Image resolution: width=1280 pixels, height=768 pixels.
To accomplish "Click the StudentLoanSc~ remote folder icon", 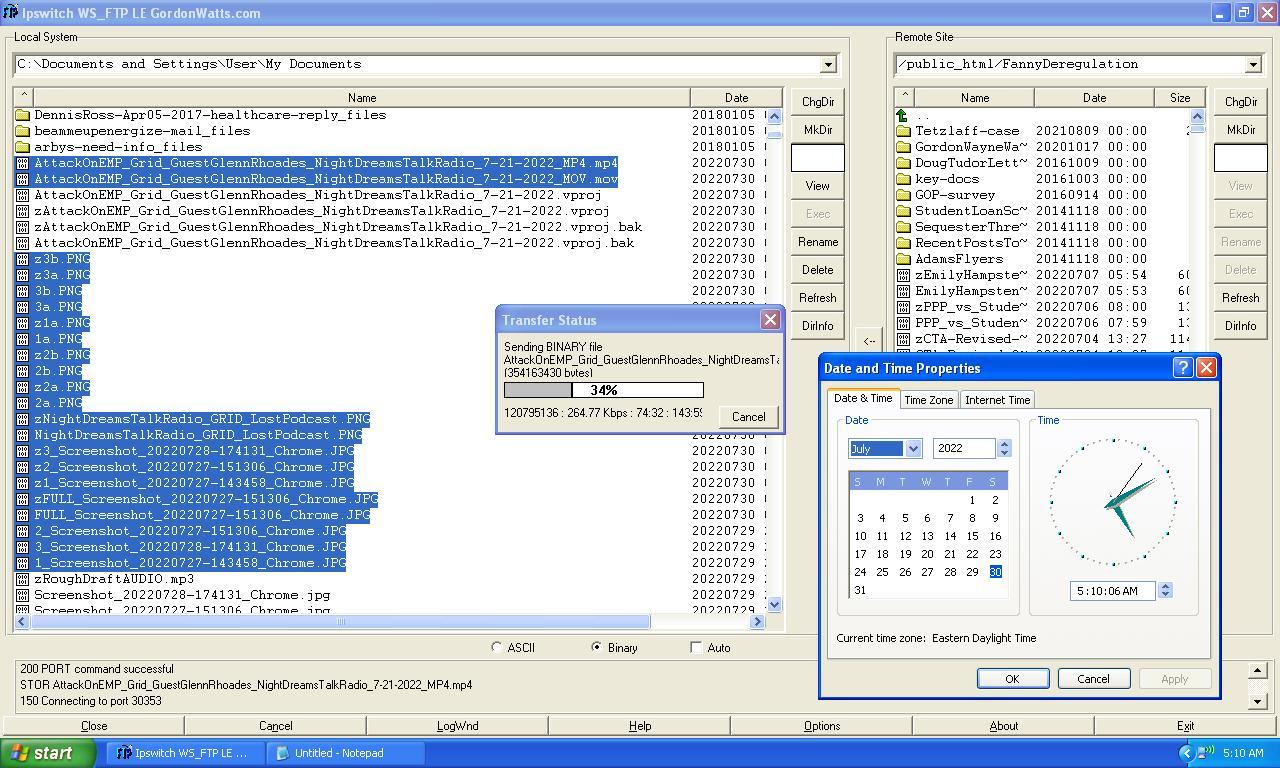I will coord(903,211).
